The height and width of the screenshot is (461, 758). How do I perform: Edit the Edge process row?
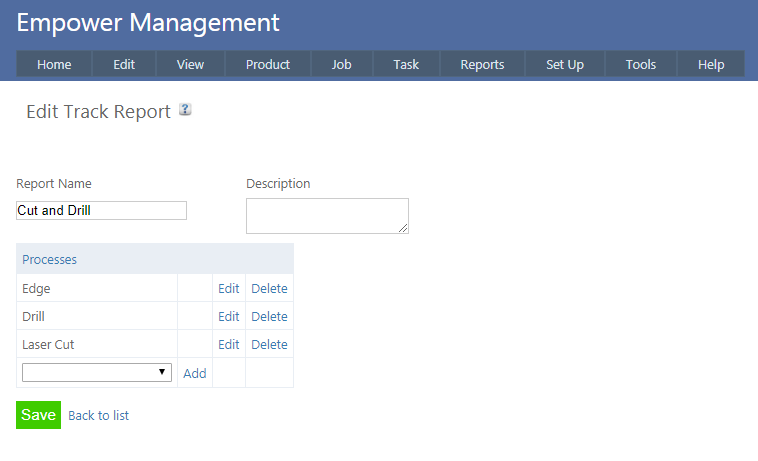(229, 289)
